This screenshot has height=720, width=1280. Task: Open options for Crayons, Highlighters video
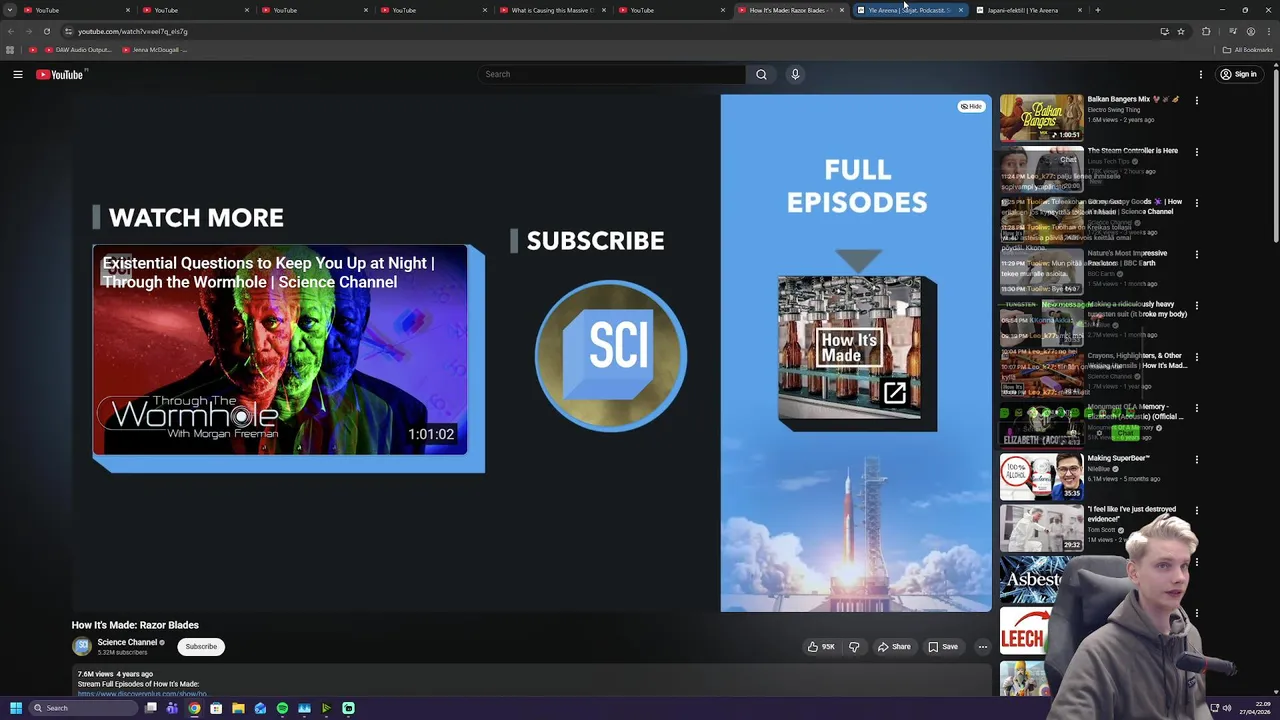(1196, 357)
